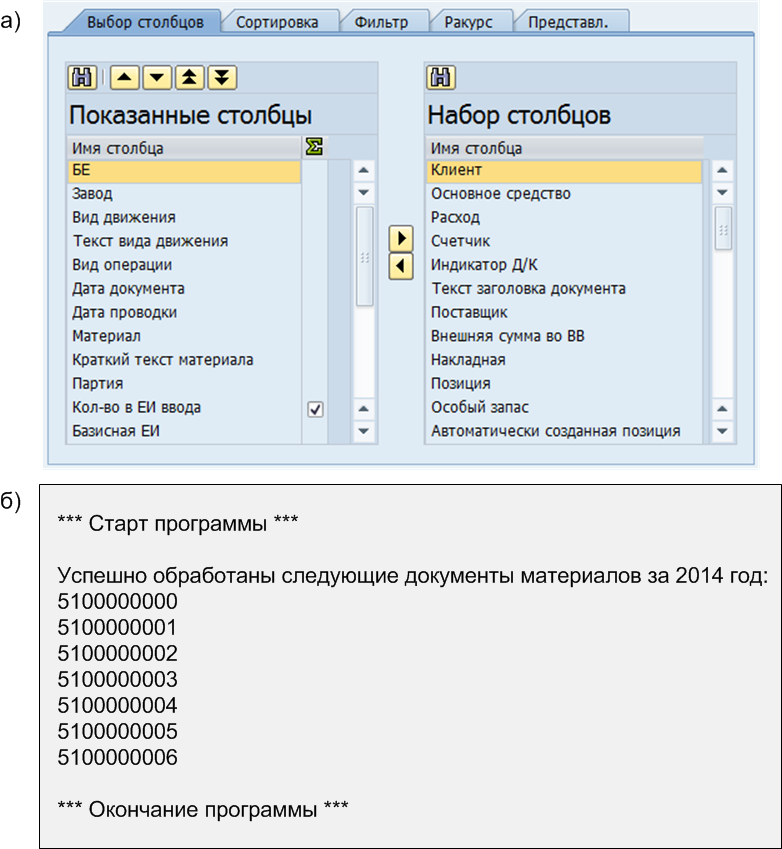Select the Расход row

coord(564,218)
